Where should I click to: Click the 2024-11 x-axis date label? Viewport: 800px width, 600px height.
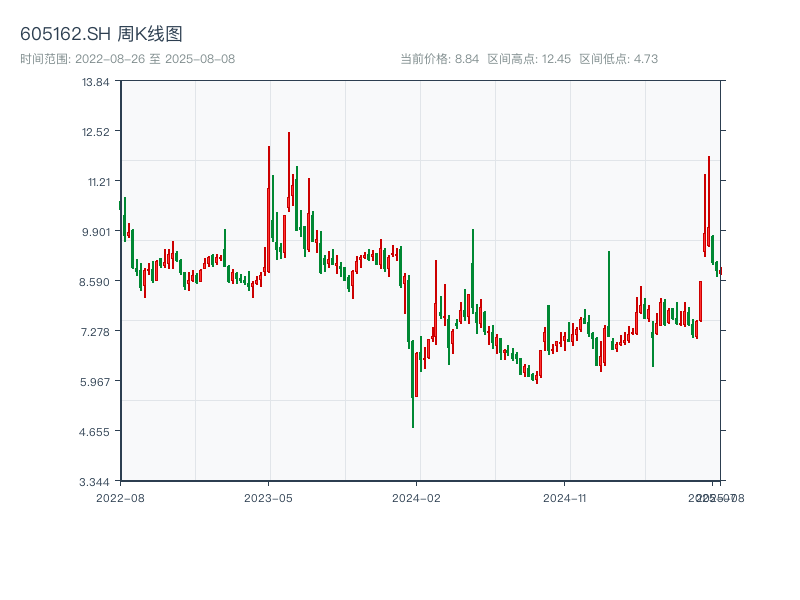564,497
